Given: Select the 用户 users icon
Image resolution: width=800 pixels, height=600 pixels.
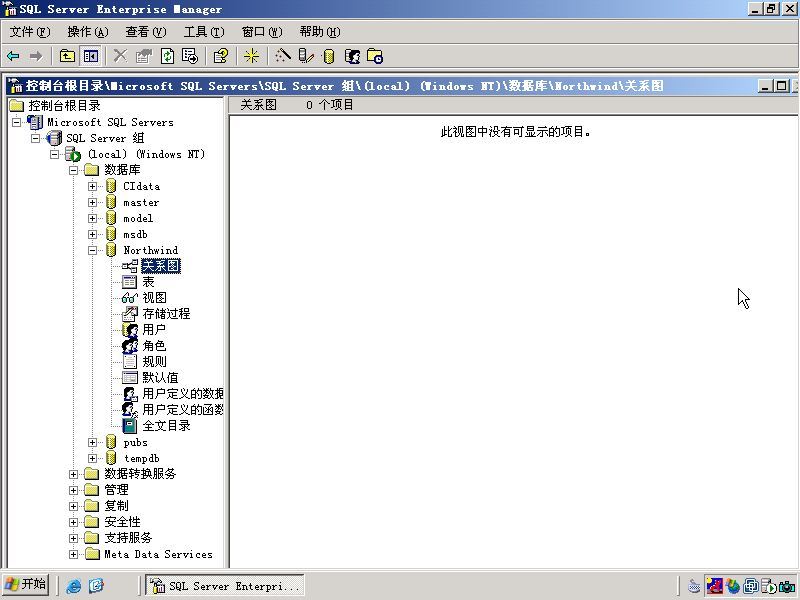Looking at the screenshot, I should pos(130,330).
